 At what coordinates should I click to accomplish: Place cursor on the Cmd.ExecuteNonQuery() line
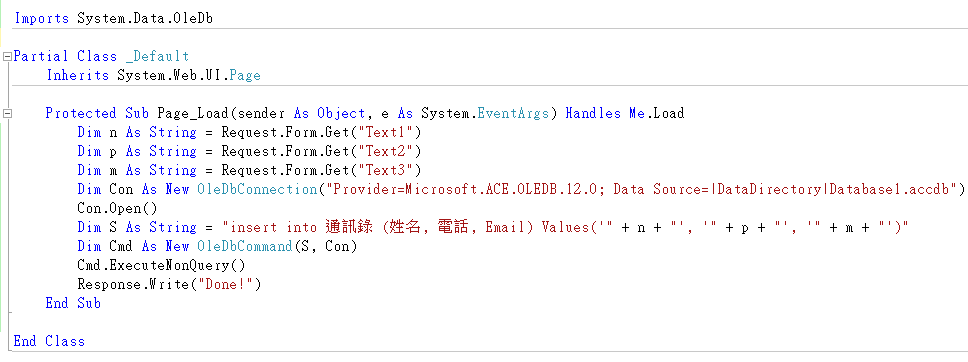(161, 266)
